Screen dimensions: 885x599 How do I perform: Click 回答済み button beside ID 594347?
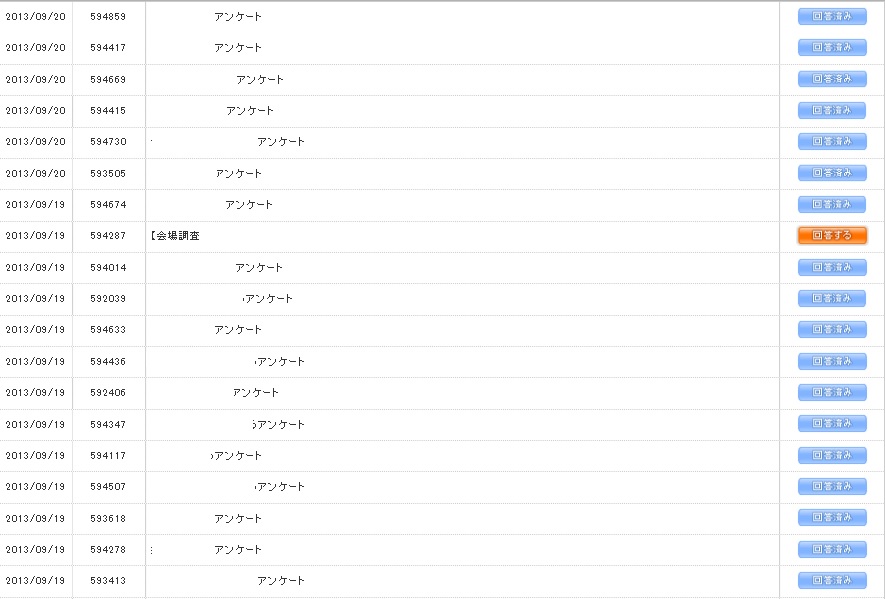click(x=832, y=424)
